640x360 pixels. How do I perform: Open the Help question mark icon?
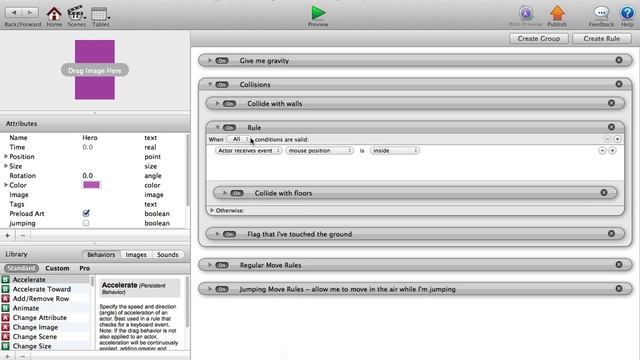coord(627,13)
